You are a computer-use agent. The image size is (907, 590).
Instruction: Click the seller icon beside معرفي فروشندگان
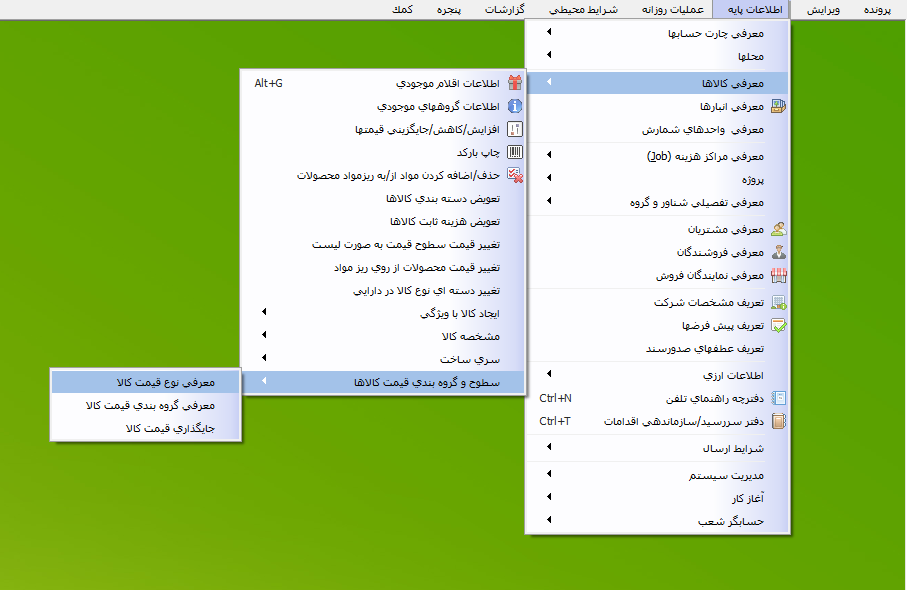pyautogui.click(x=778, y=252)
